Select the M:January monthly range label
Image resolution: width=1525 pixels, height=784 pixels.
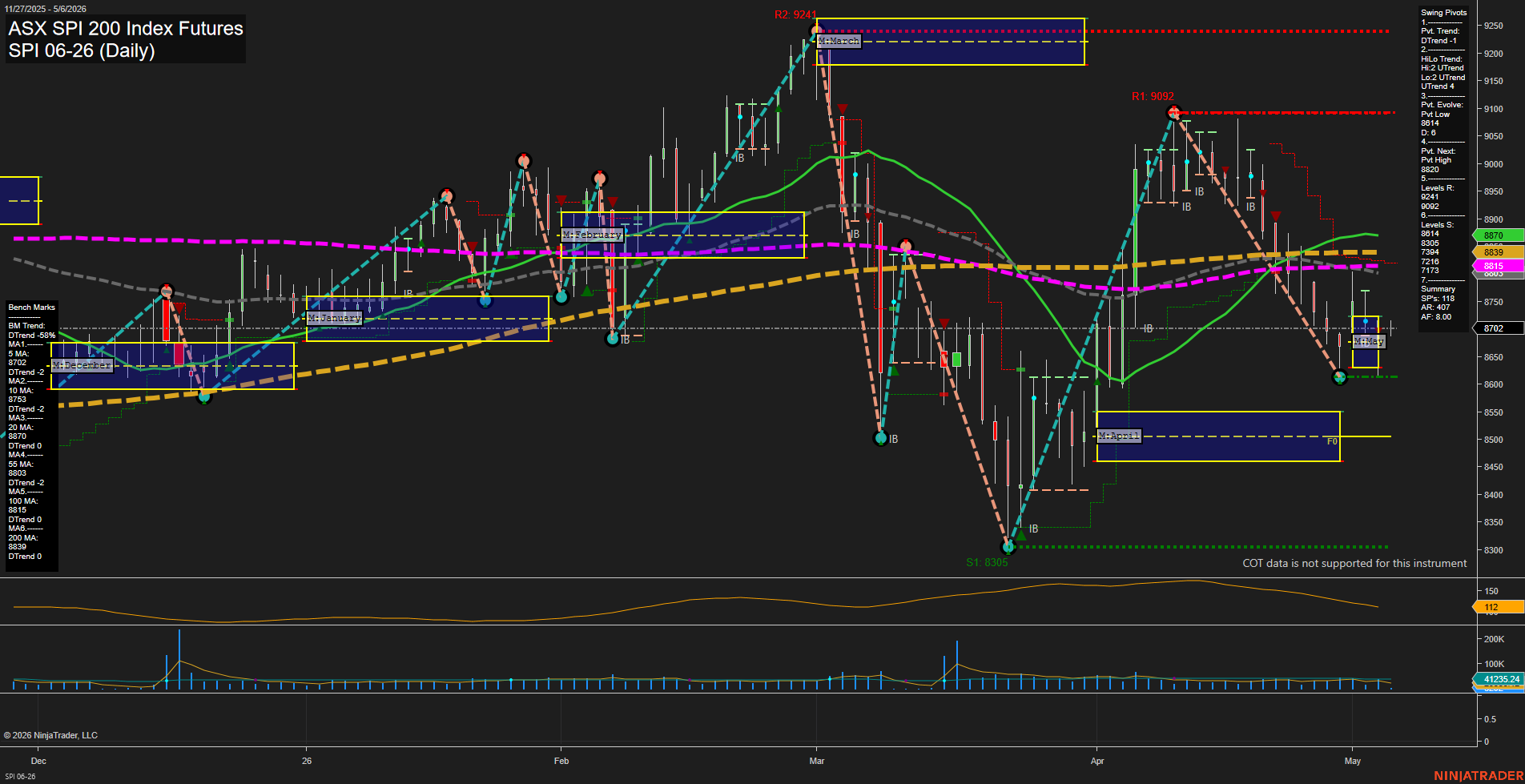(x=335, y=318)
